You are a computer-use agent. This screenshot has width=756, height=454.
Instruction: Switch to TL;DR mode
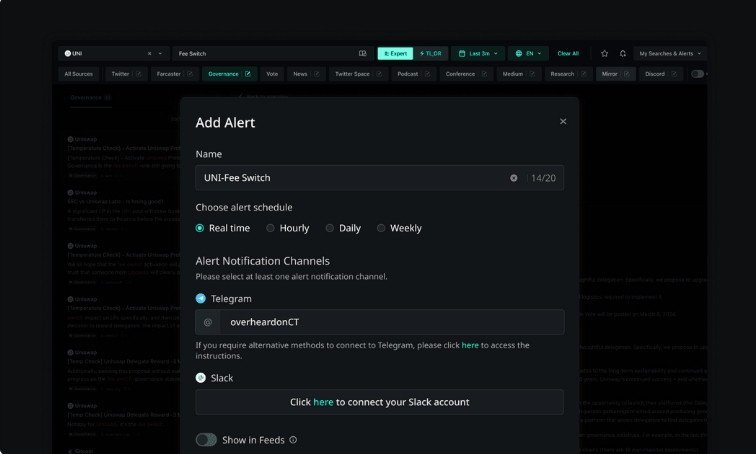tap(431, 53)
